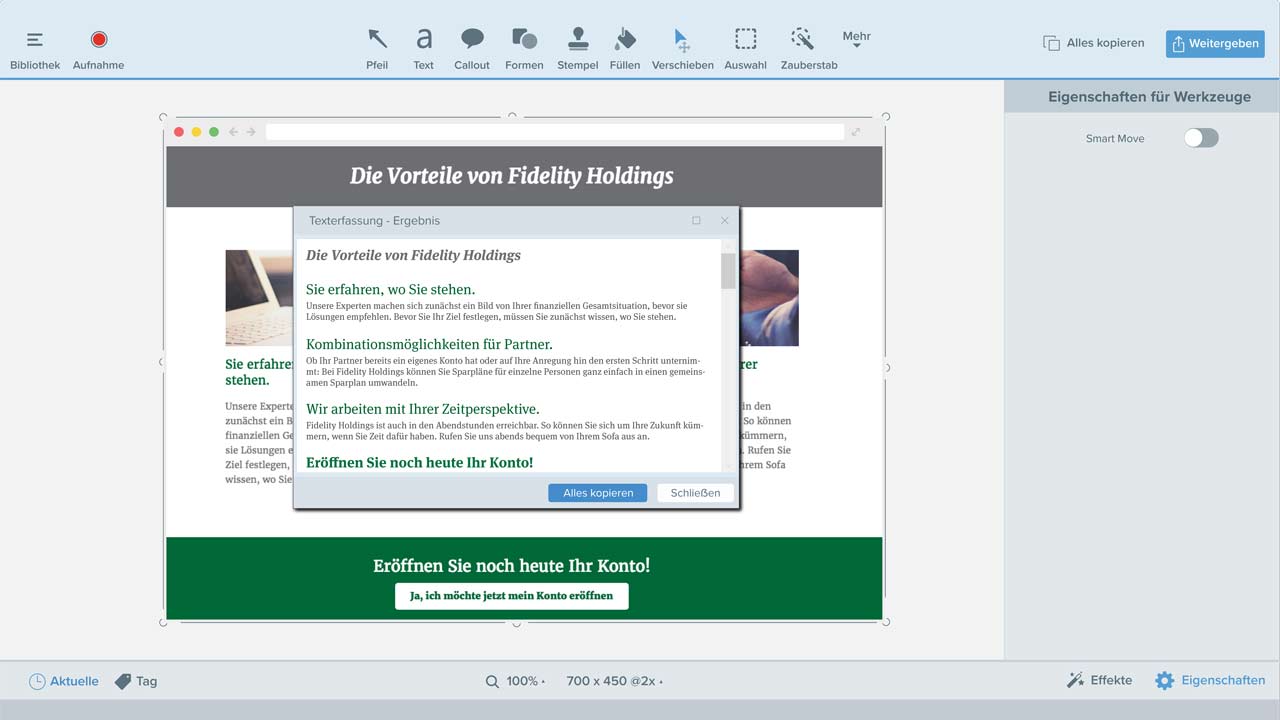Viewport: 1280px width, 720px height.
Task: Activate the Füllen fill bucket tool
Action: 625,47
